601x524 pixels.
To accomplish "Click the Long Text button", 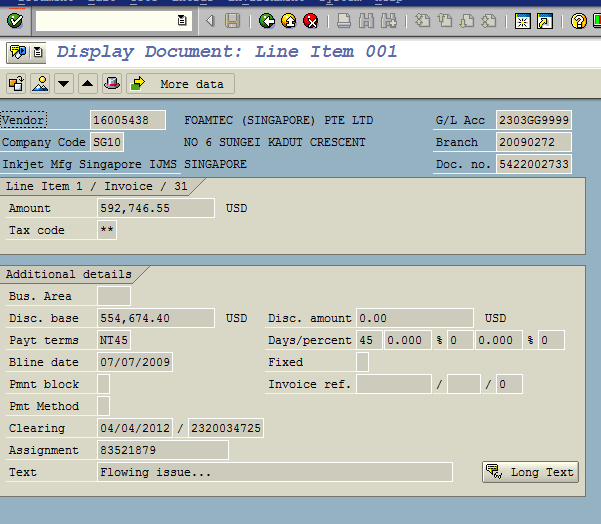I will point(530,472).
